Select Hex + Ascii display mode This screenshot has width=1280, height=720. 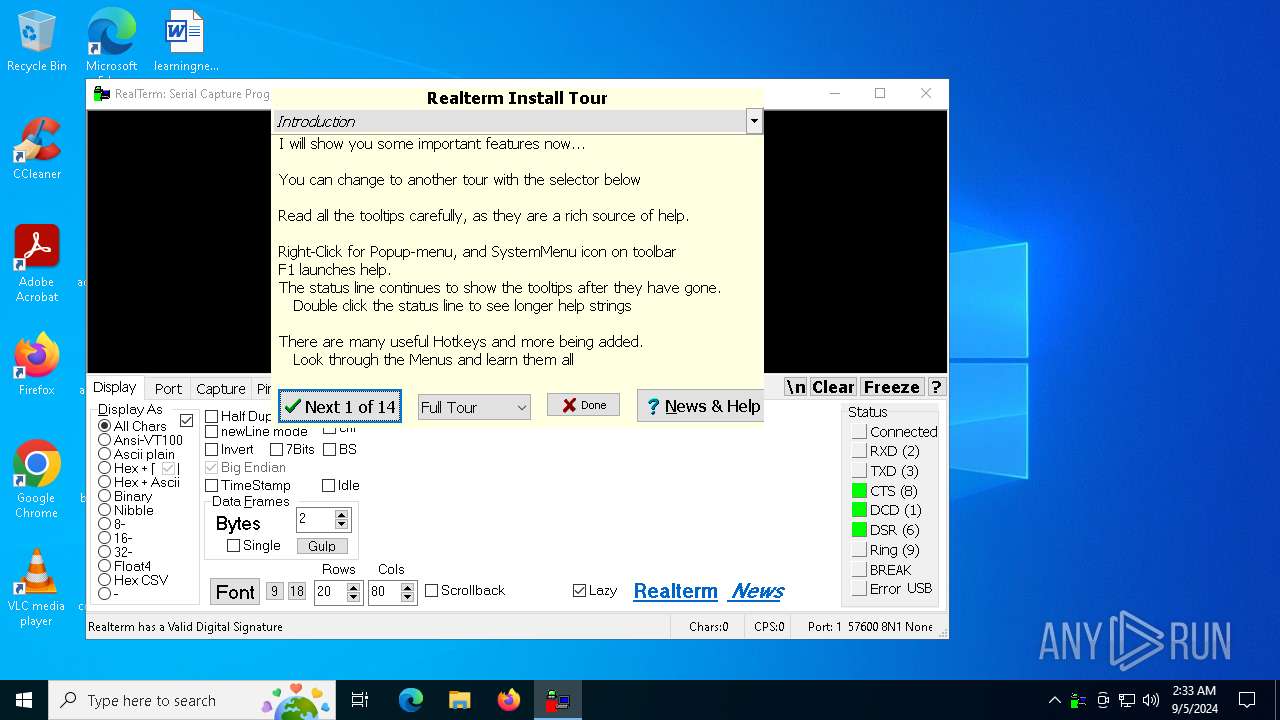click(105, 482)
